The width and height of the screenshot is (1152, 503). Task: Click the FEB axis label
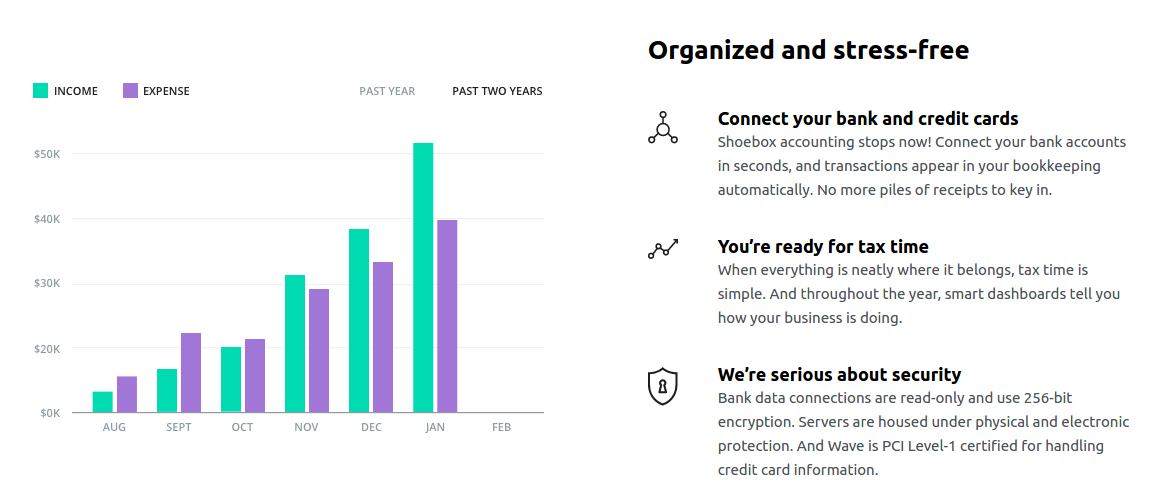501,427
